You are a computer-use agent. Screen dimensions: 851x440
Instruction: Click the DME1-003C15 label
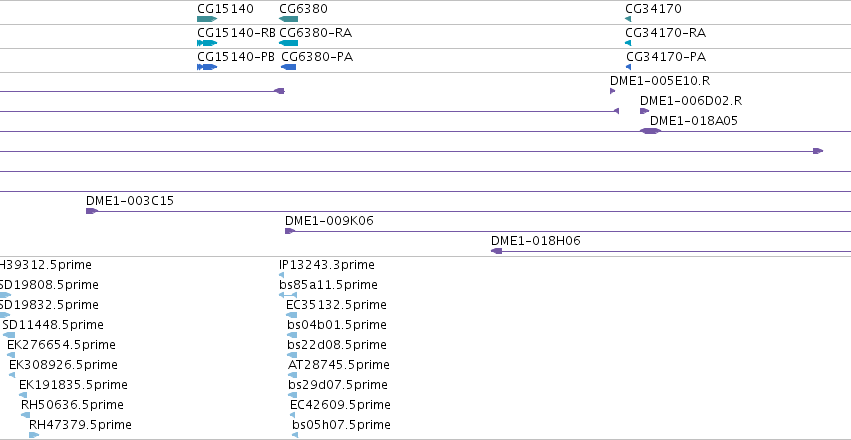130,200
